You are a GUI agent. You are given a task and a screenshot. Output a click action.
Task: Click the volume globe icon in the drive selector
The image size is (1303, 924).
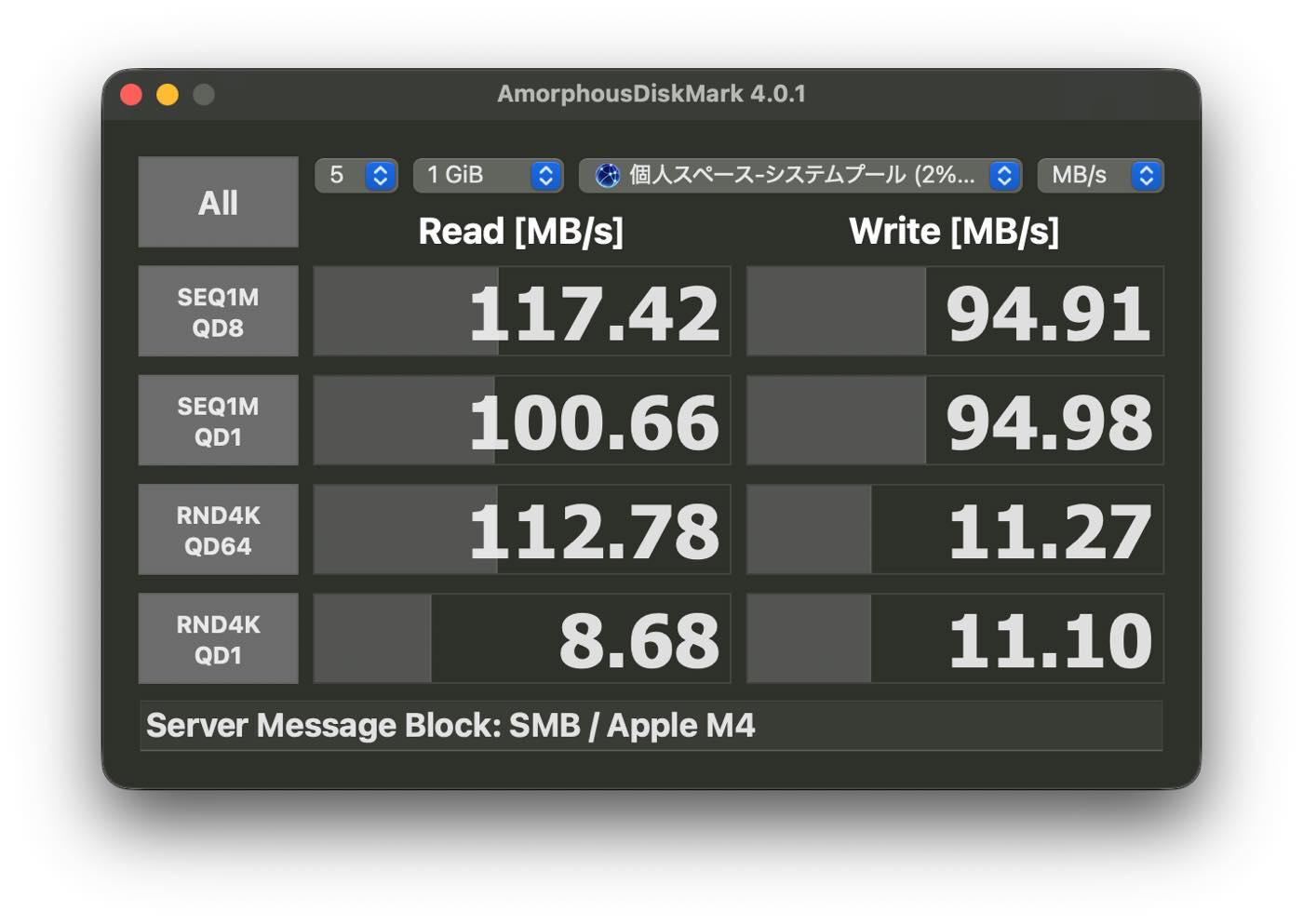(607, 175)
